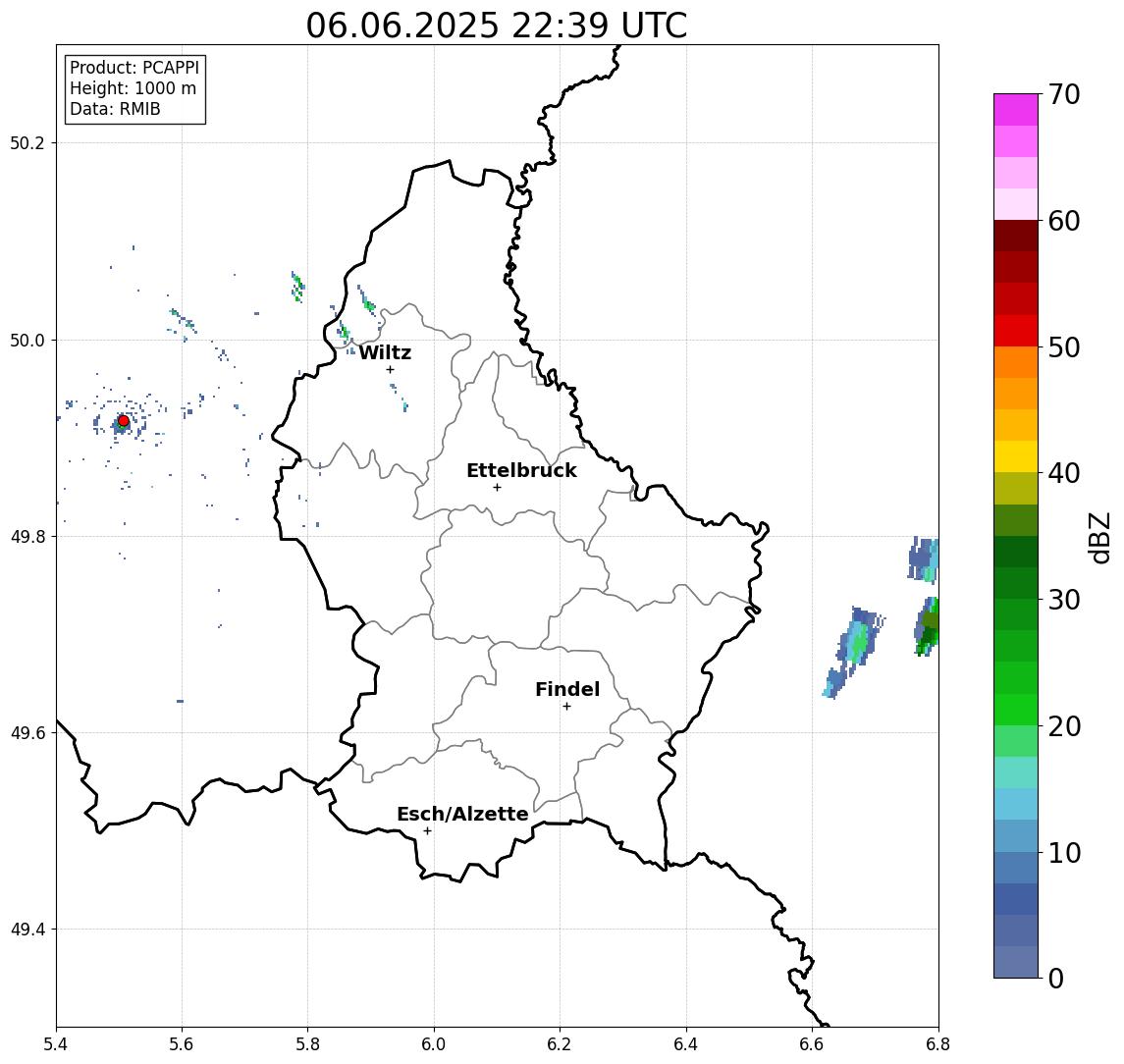Click the colorbar tick label 60

pos(1064,221)
